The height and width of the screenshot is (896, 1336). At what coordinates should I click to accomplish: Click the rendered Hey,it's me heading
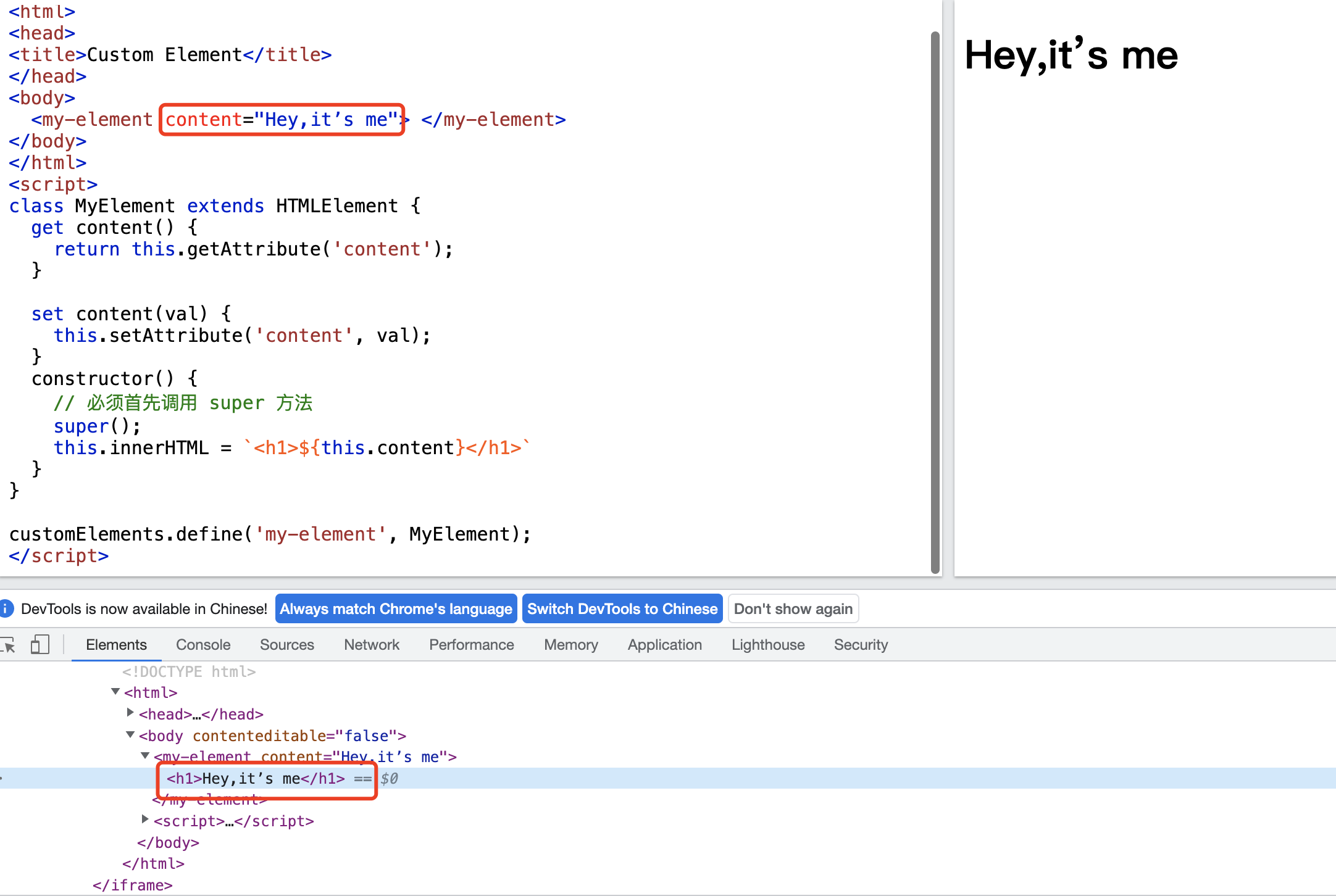click(x=1071, y=56)
